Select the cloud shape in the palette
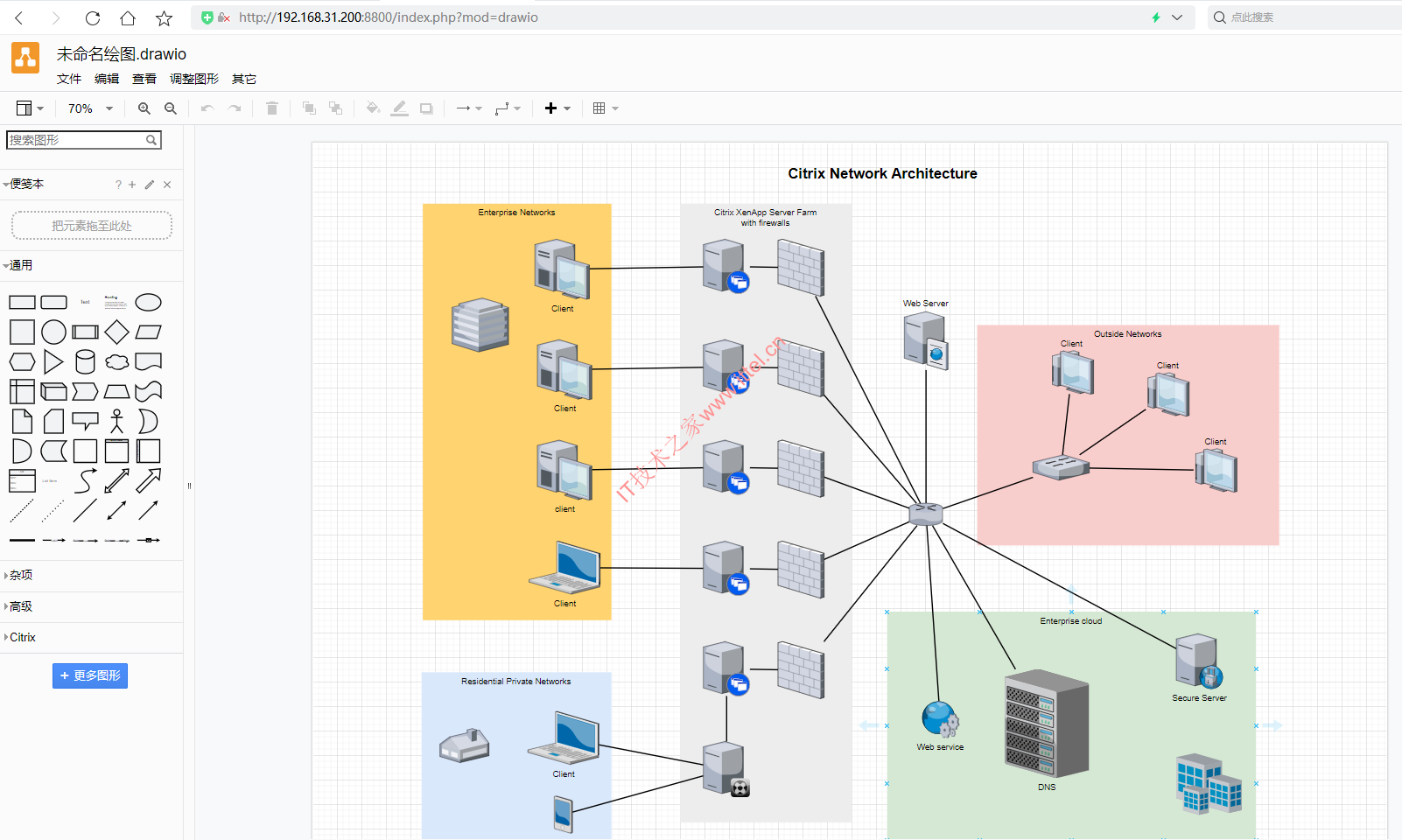Screen dimensions: 1402x840 click(116, 362)
